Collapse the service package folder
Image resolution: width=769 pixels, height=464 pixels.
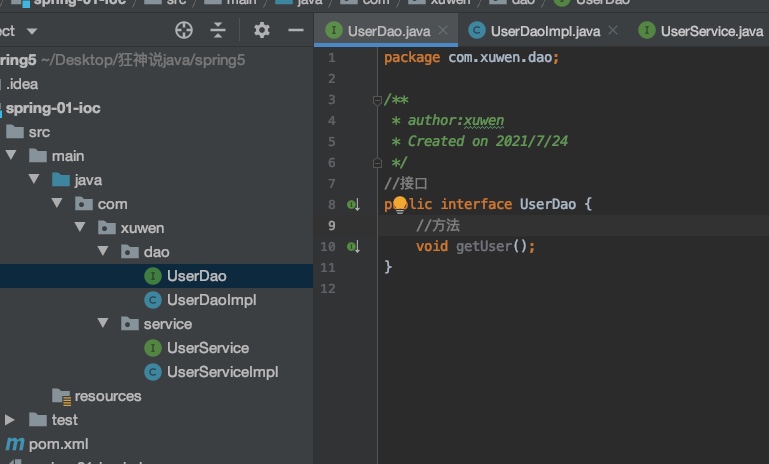103,324
